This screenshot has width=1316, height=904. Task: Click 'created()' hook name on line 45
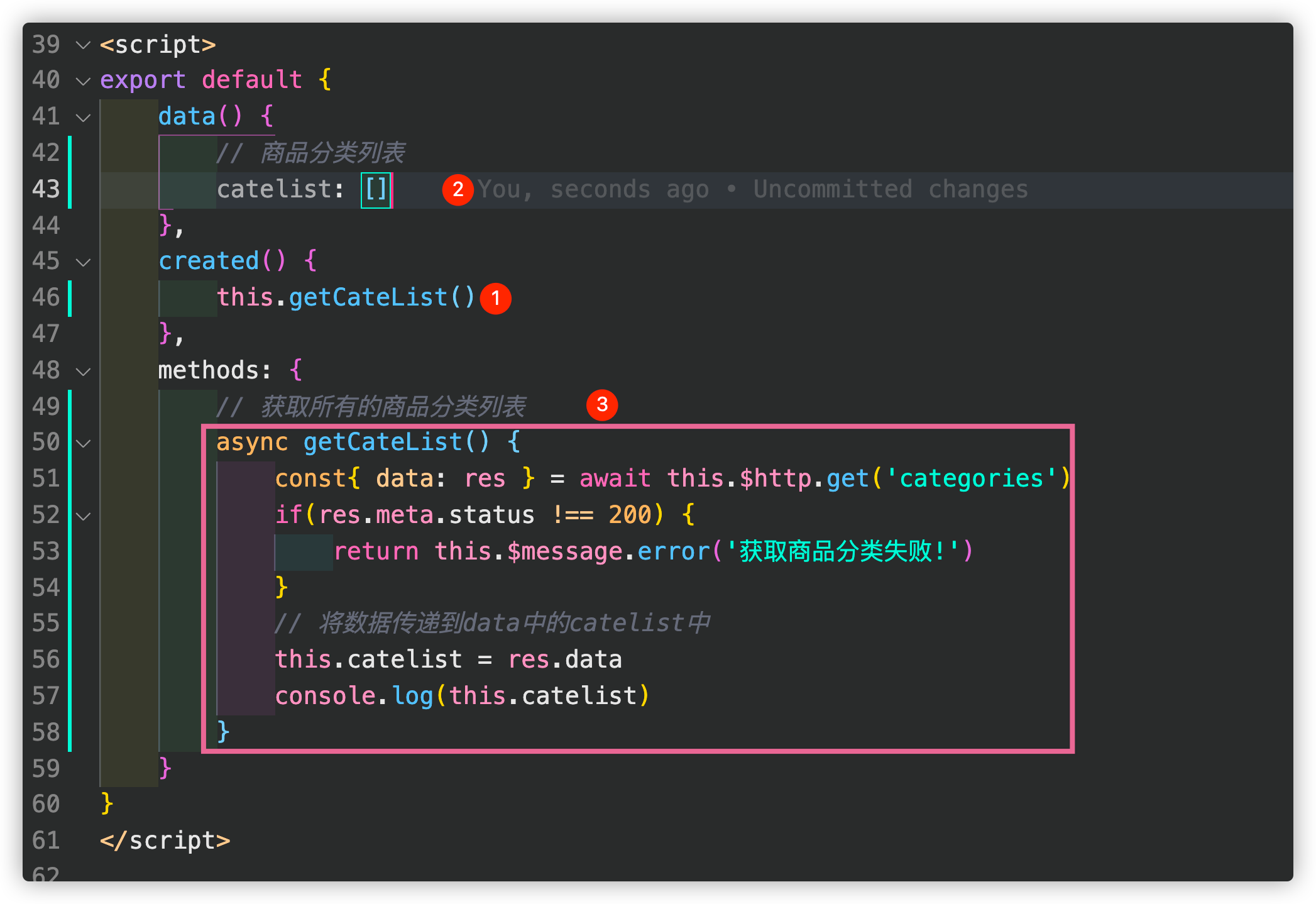(x=222, y=261)
